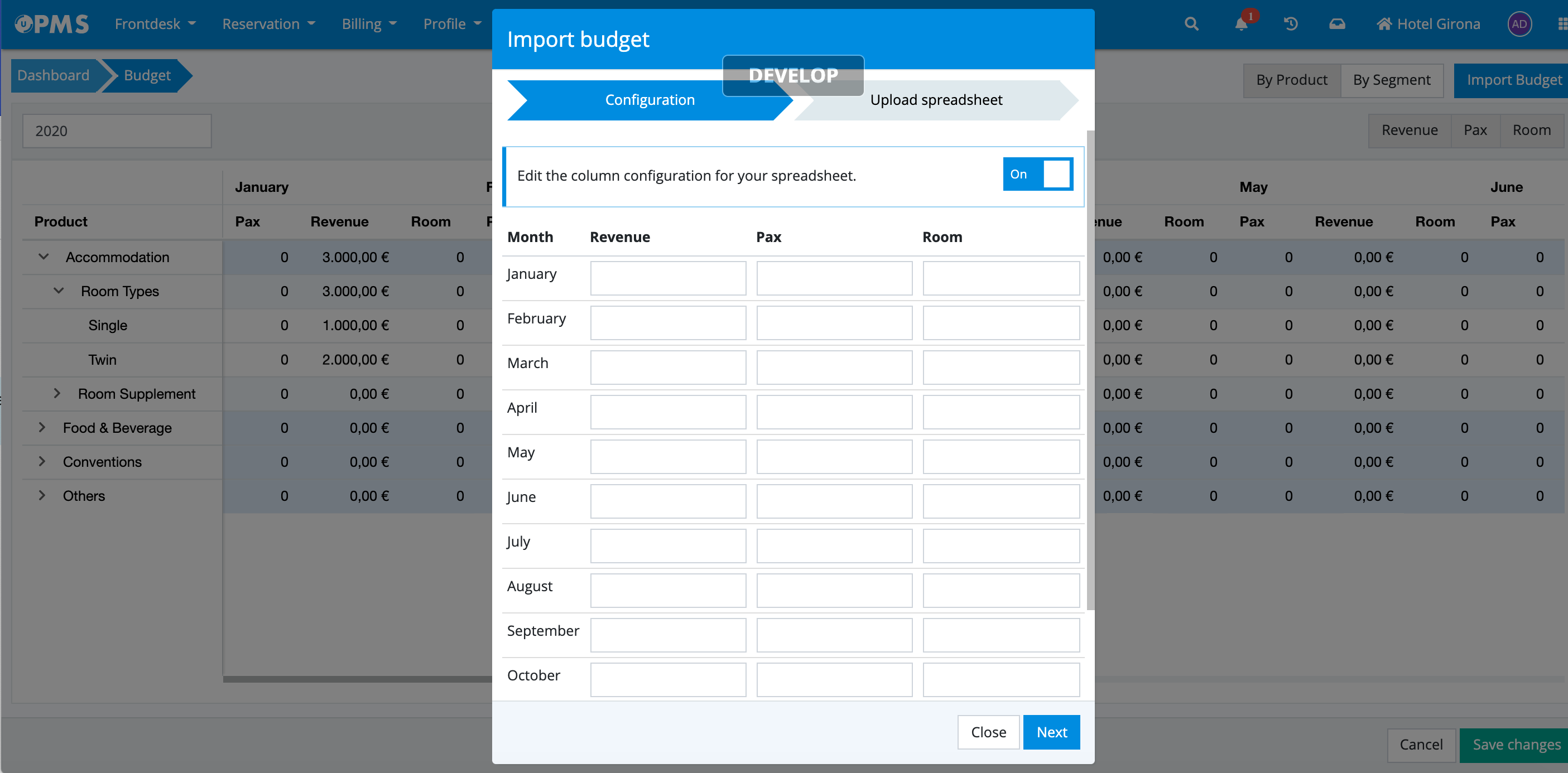Screen dimensions: 1568x773
Task: Open the Frontdesk dropdown menu
Action: click(x=155, y=25)
